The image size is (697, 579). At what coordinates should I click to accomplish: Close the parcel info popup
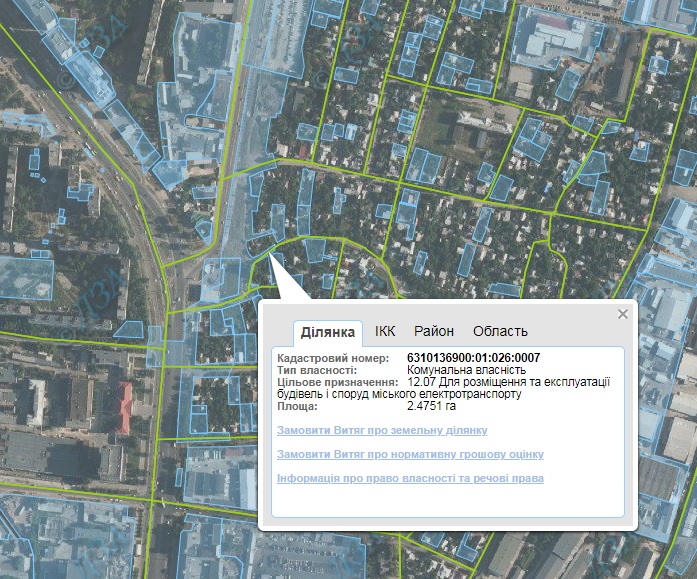(x=623, y=314)
